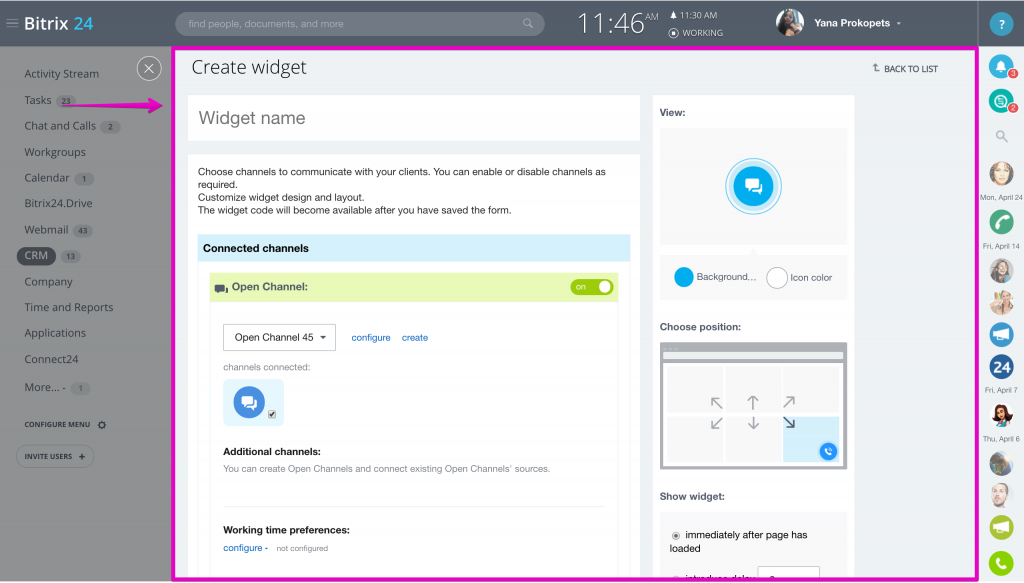Open the top contact avatar above Mon, April 24
Viewport: 1024px width, 583px height.
point(1001,174)
